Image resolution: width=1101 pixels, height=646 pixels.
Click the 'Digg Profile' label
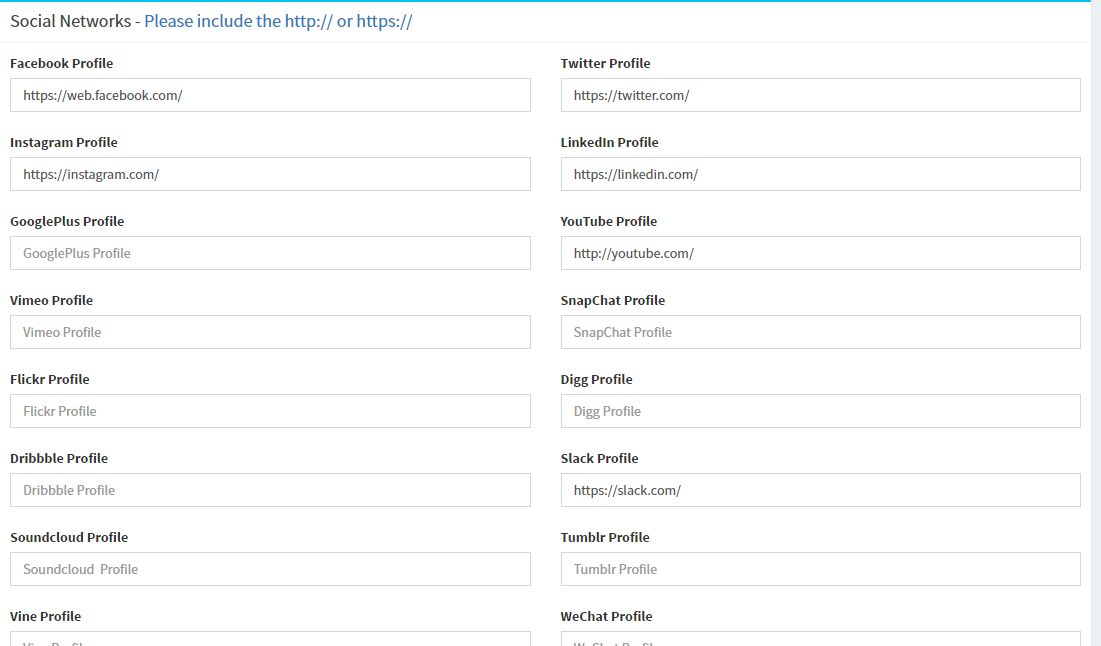pyautogui.click(x=596, y=380)
